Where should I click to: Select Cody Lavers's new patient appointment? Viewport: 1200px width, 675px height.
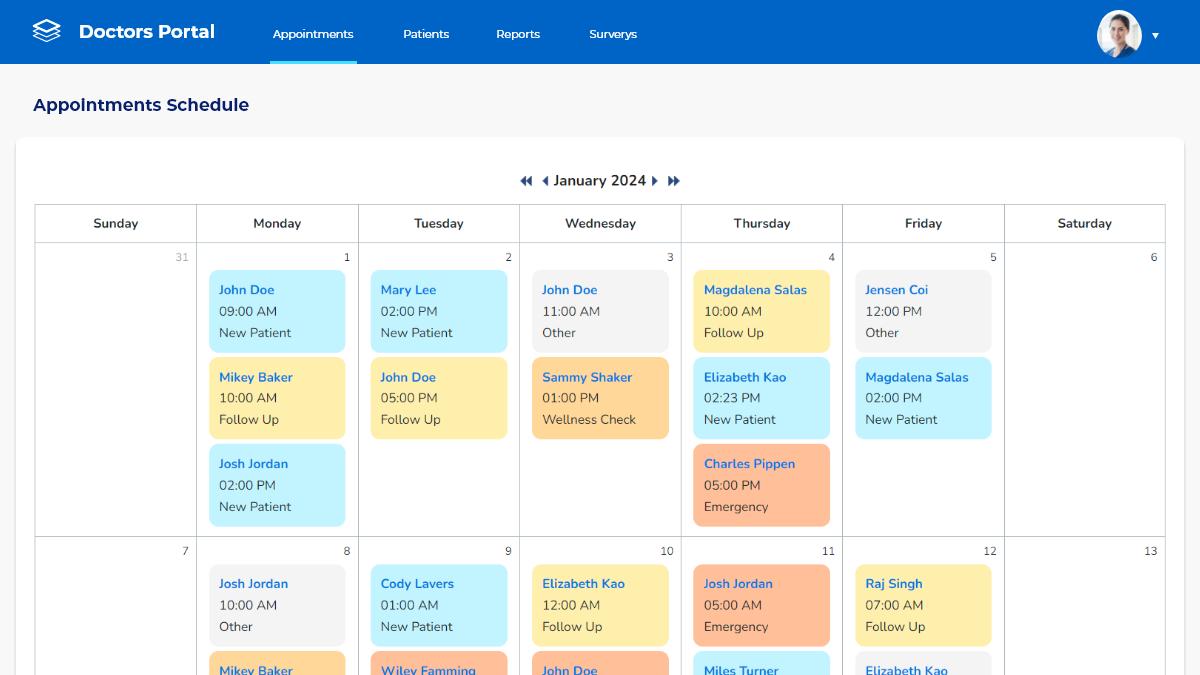click(x=438, y=605)
